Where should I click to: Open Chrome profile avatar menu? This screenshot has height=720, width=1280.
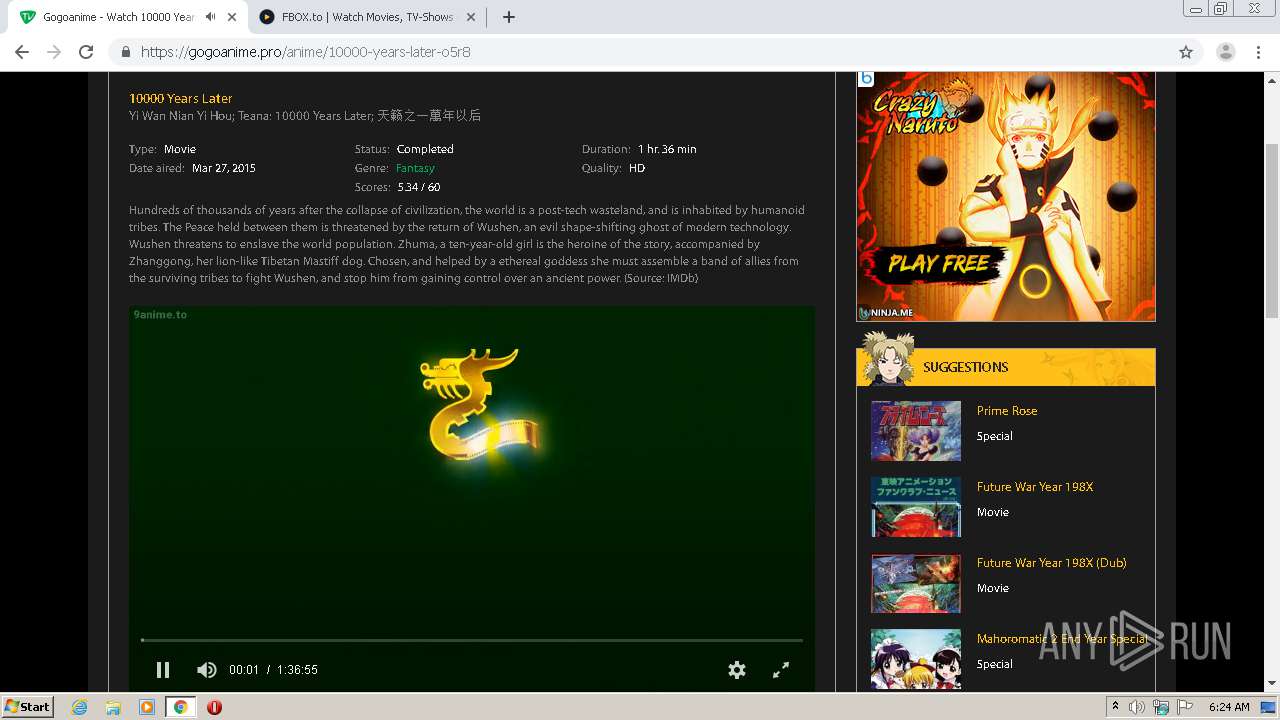click(x=1226, y=52)
